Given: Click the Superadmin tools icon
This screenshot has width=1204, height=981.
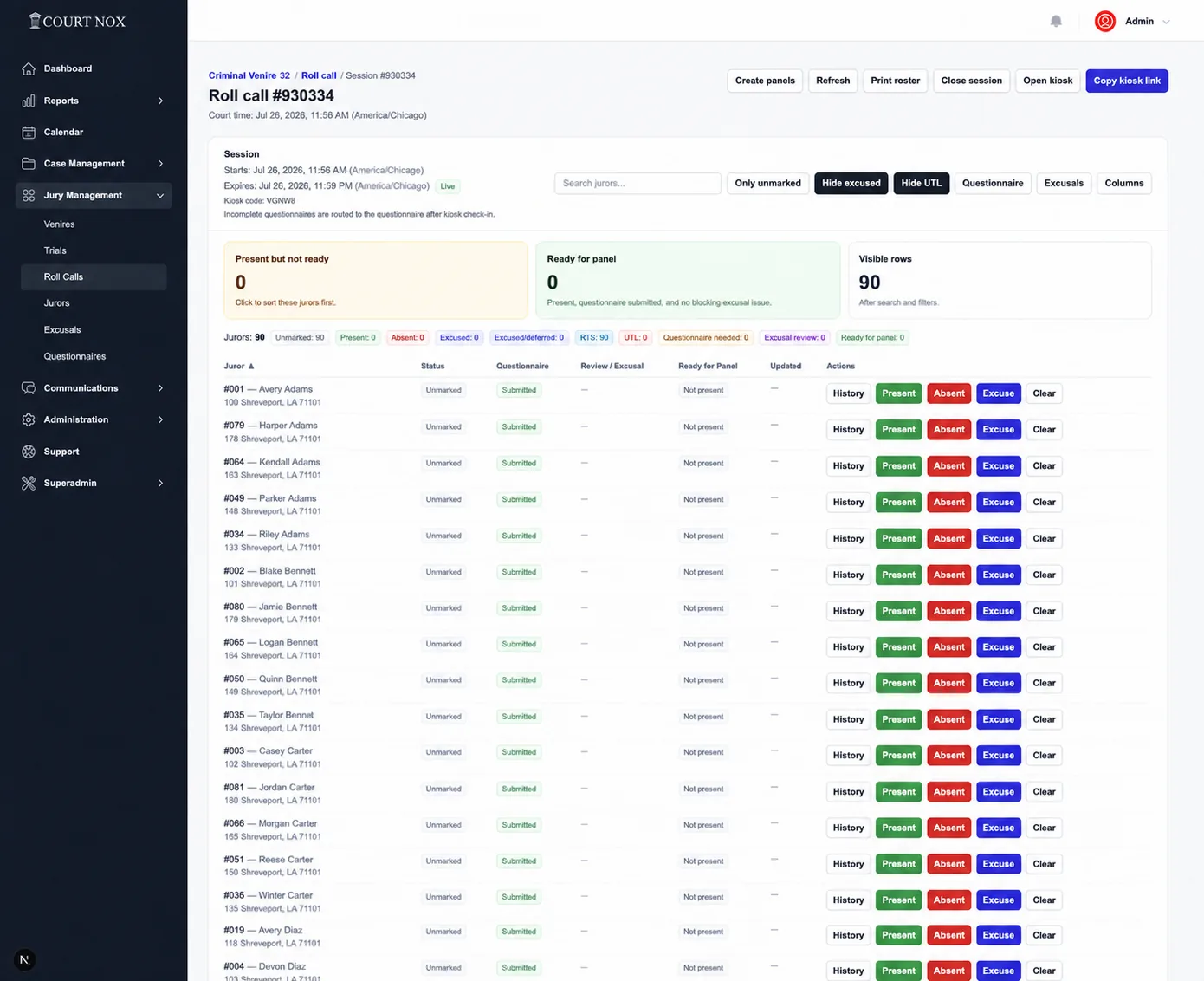Looking at the screenshot, I should (29, 483).
